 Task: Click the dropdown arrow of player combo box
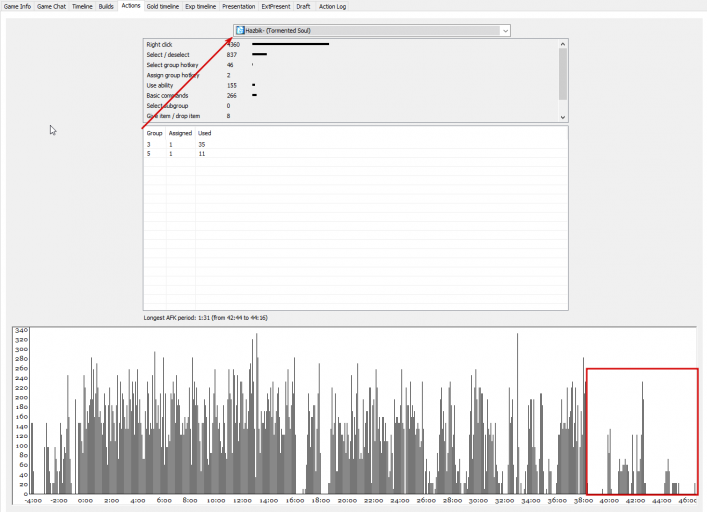coord(505,31)
